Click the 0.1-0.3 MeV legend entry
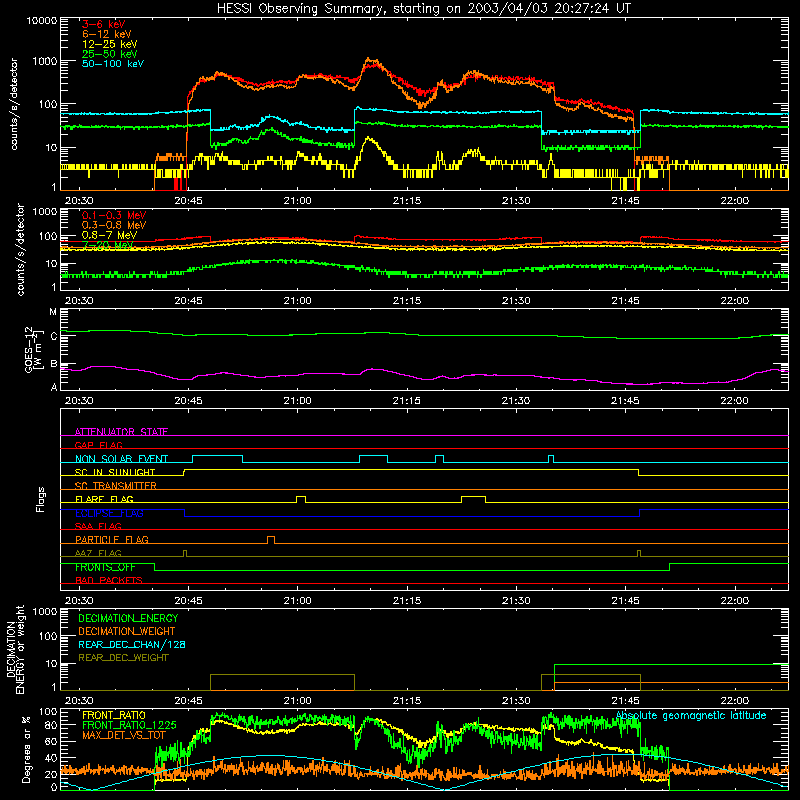The image size is (800, 800). (114, 215)
